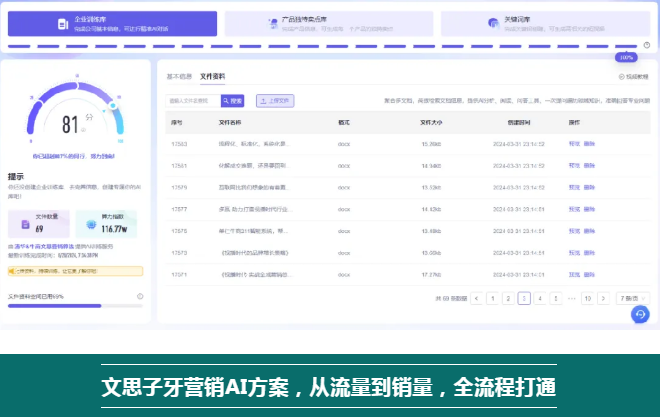Image resolution: width=660 pixels, height=417 pixels.
Task: Delete file in row 17579
Action: pos(589,188)
